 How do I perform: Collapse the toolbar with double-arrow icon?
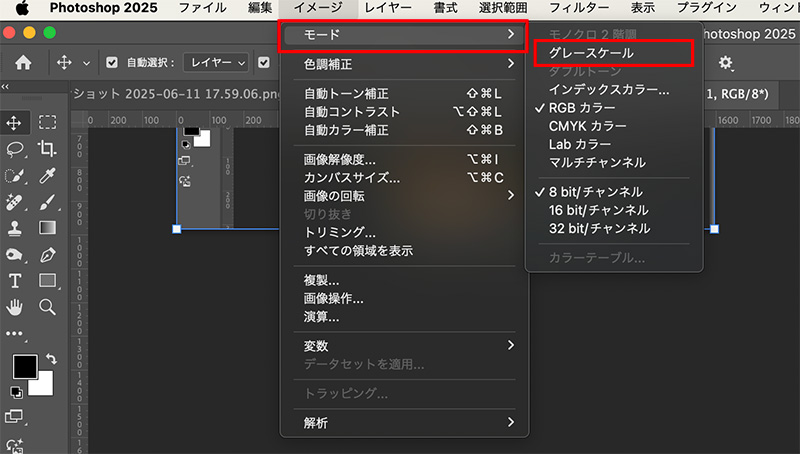pyautogui.click(x=5, y=87)
